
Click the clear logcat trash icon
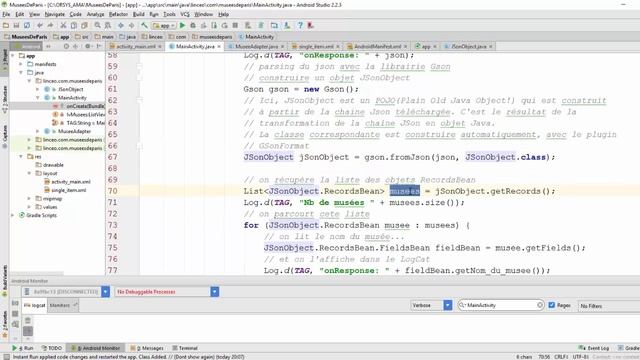28,320
